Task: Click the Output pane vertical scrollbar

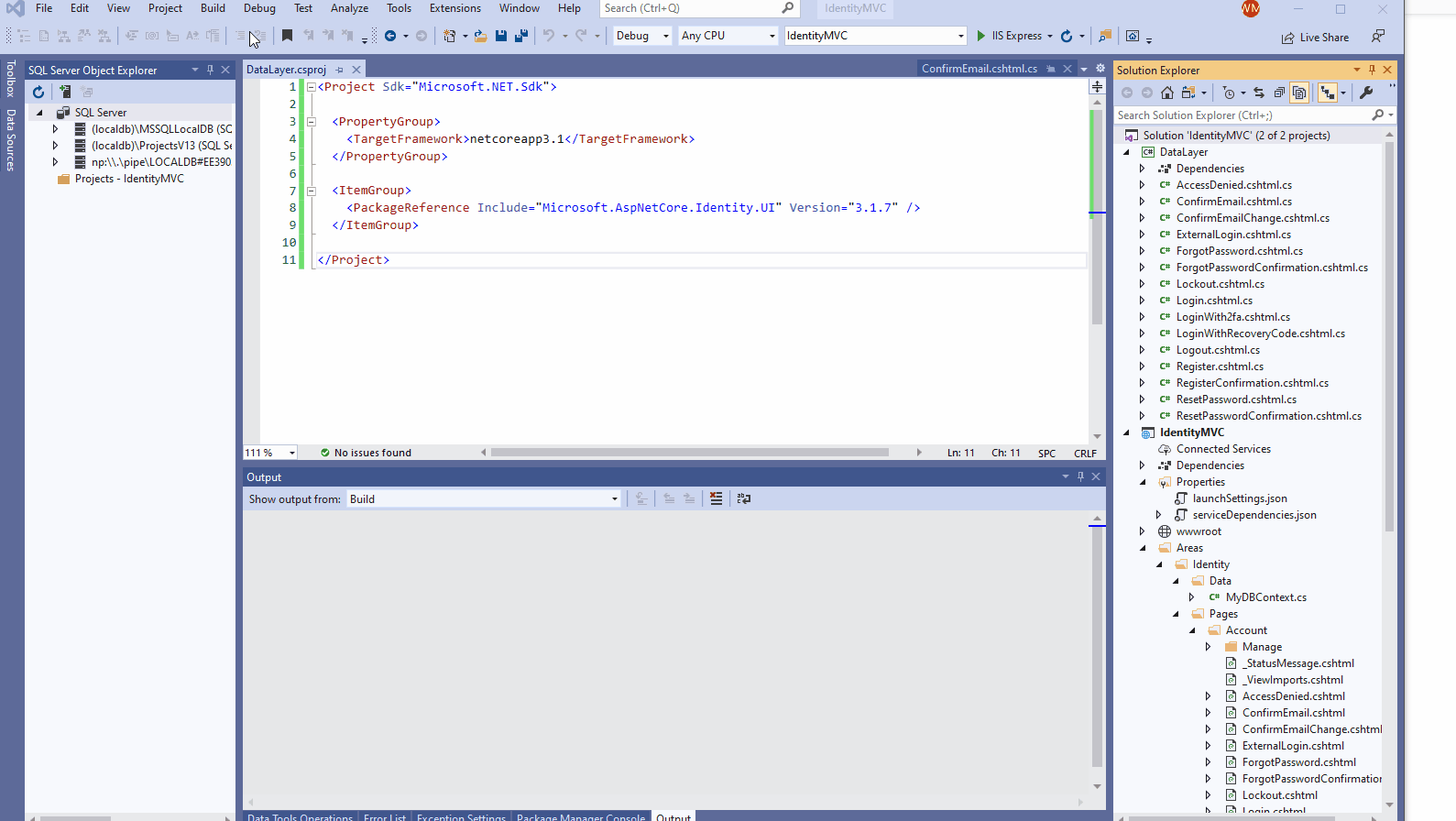Action: click(1097, 648)
